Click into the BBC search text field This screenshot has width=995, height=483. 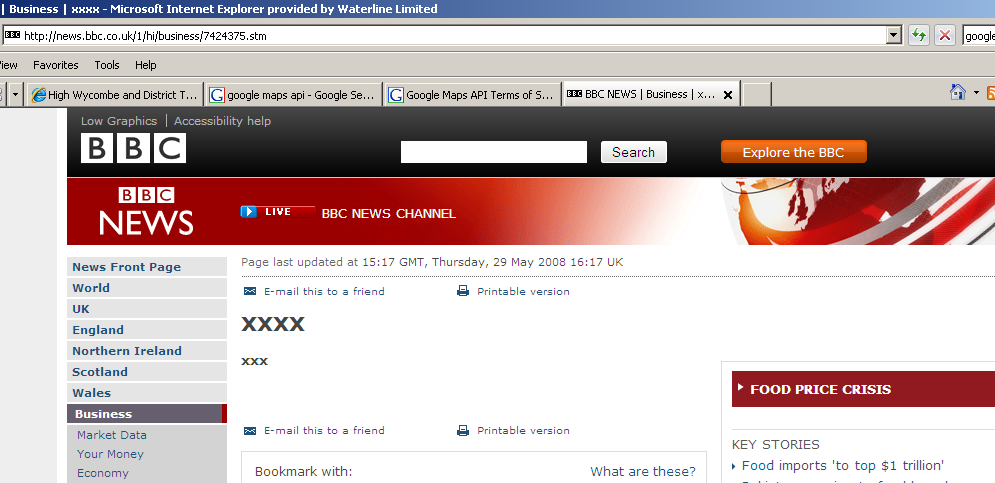pyautogui.click(x=493, y=152)
